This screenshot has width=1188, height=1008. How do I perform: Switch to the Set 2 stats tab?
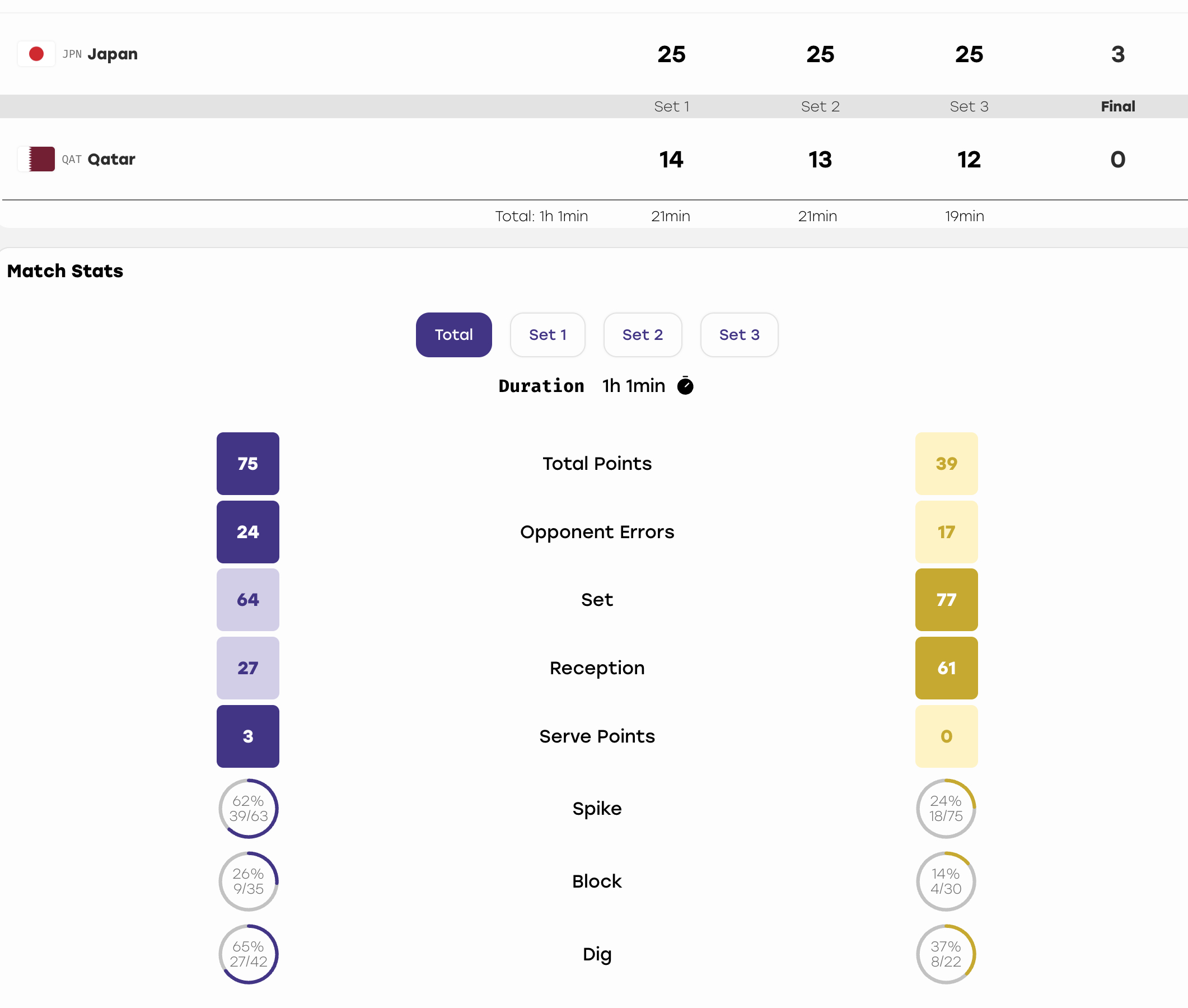point(643,335)
